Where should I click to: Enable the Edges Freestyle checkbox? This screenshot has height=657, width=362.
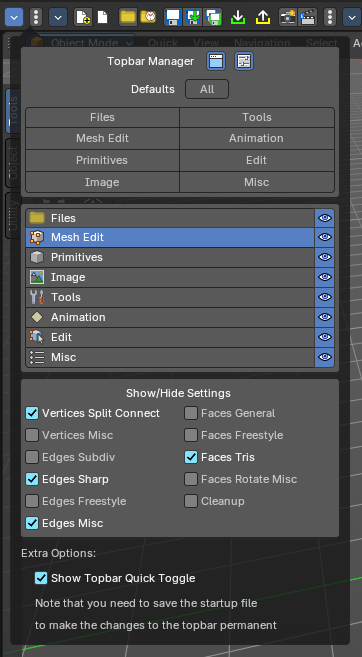(32, 501)
